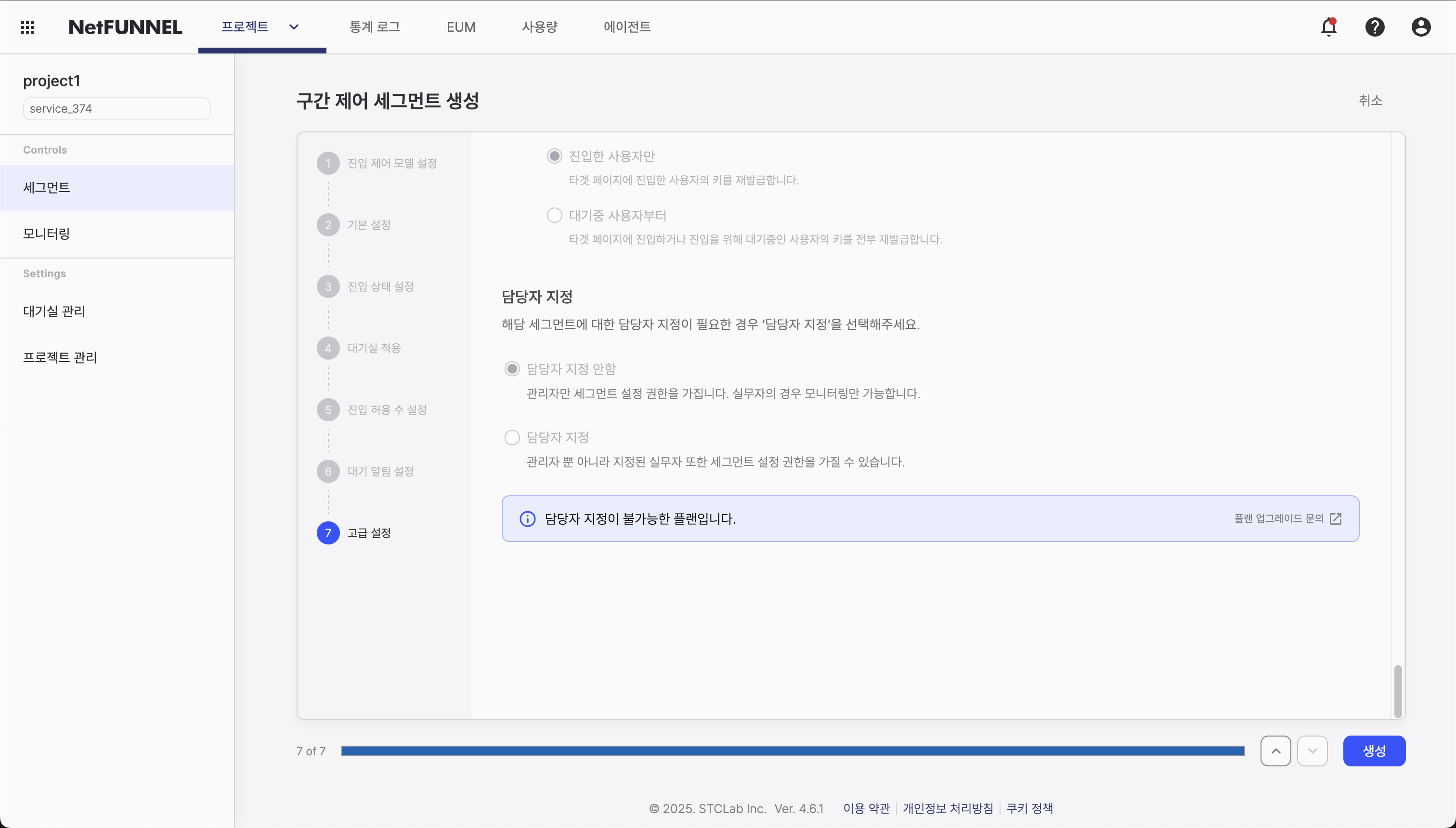The width and height of the screenshot is (1456, 828).
Task: Open the app grid launcher icon
Action: (x=27, y=27)
